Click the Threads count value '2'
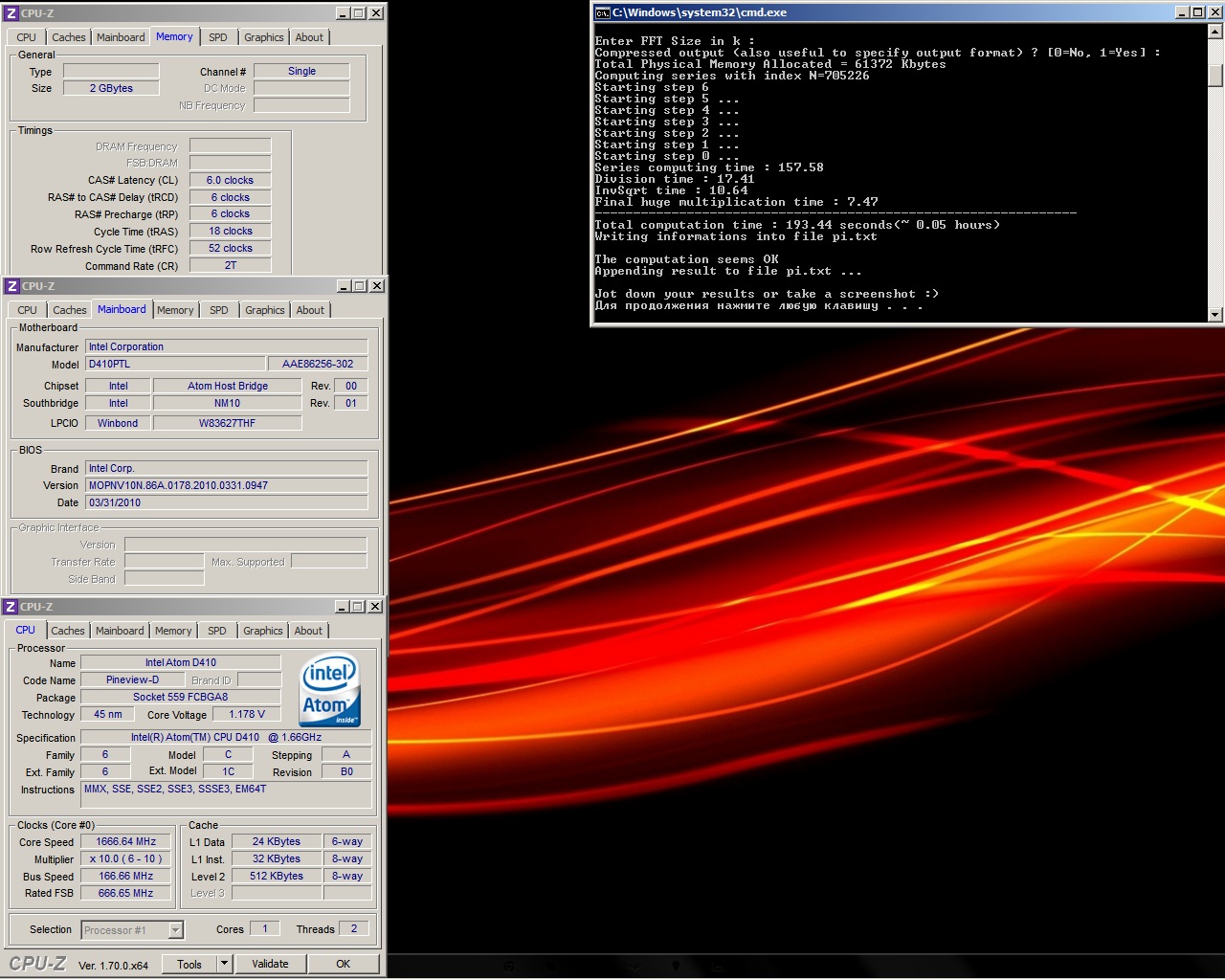The width and height of the screenshot is (1225, 980). point(354,928)
